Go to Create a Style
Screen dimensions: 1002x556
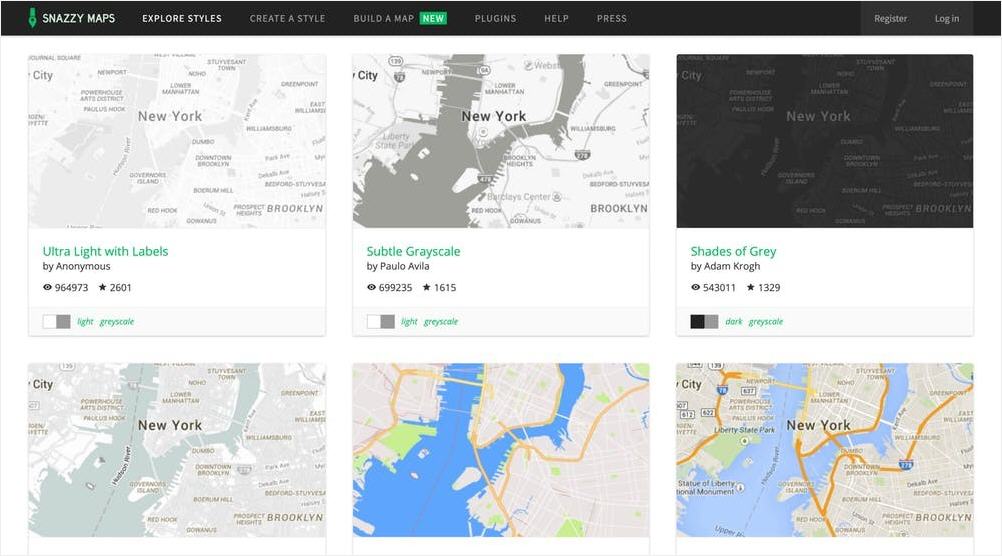(287, 19)
